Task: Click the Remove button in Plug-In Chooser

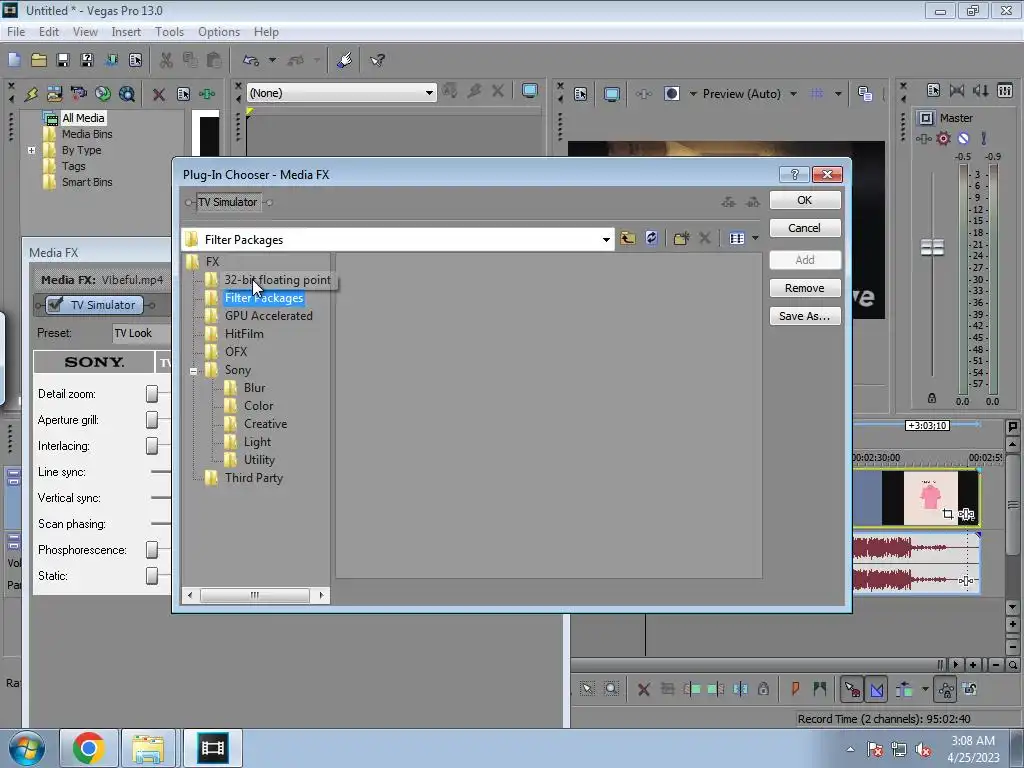Action: coord(805,287)
